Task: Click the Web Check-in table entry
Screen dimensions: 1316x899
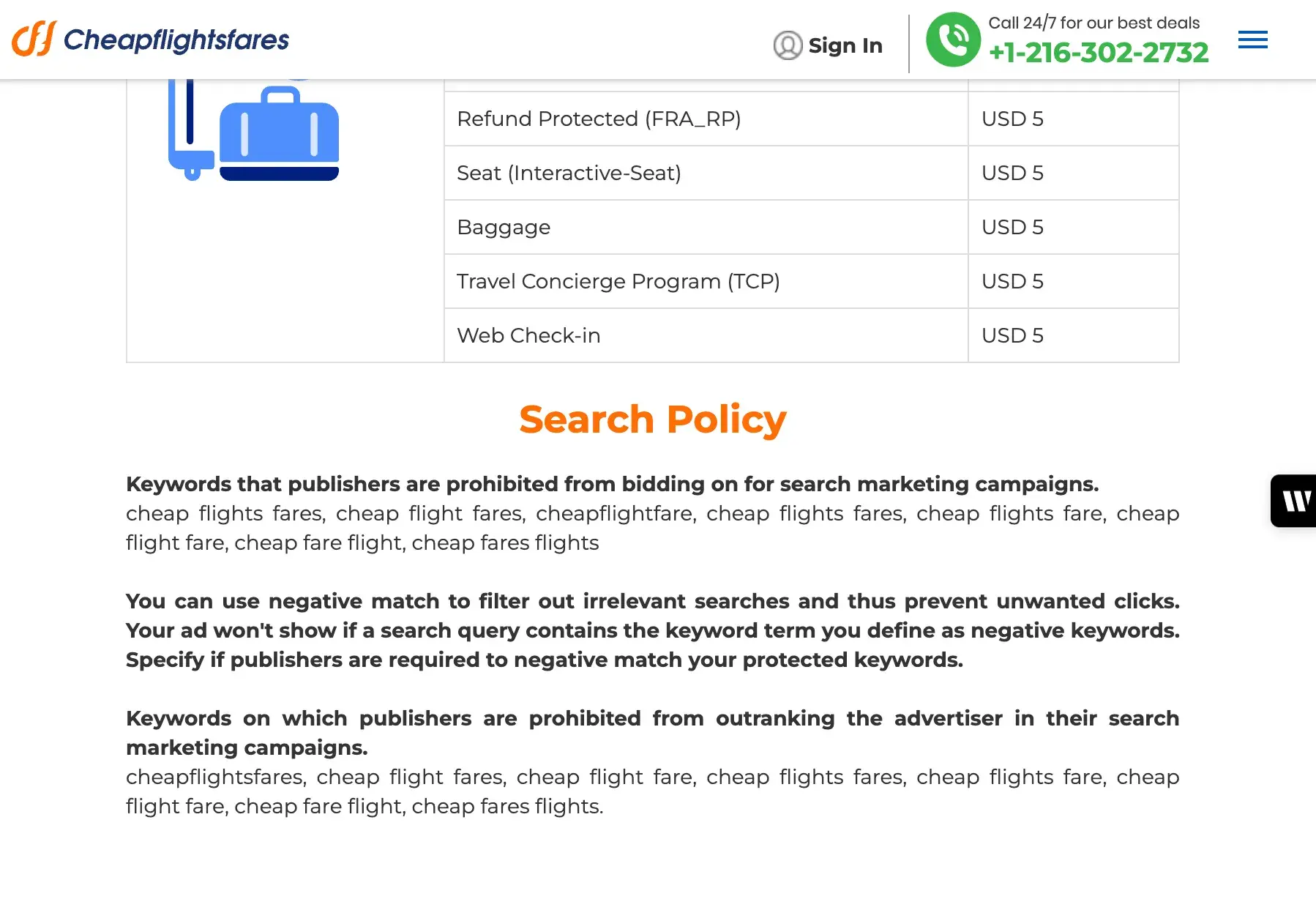Action: pos(528,335)
